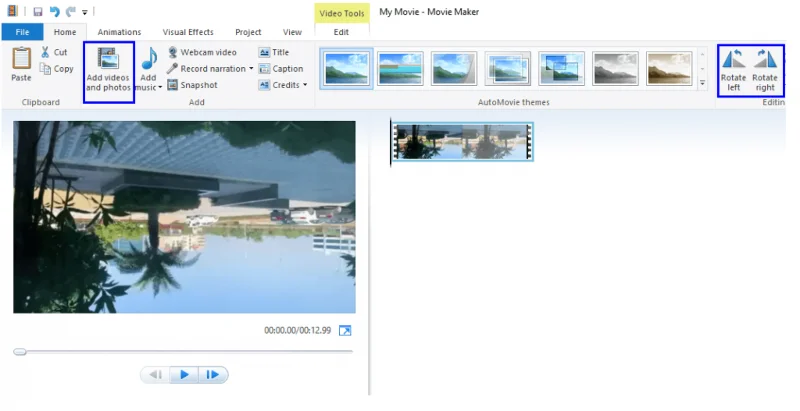
Task: Rotate the video right
Action: pos(765,60)
